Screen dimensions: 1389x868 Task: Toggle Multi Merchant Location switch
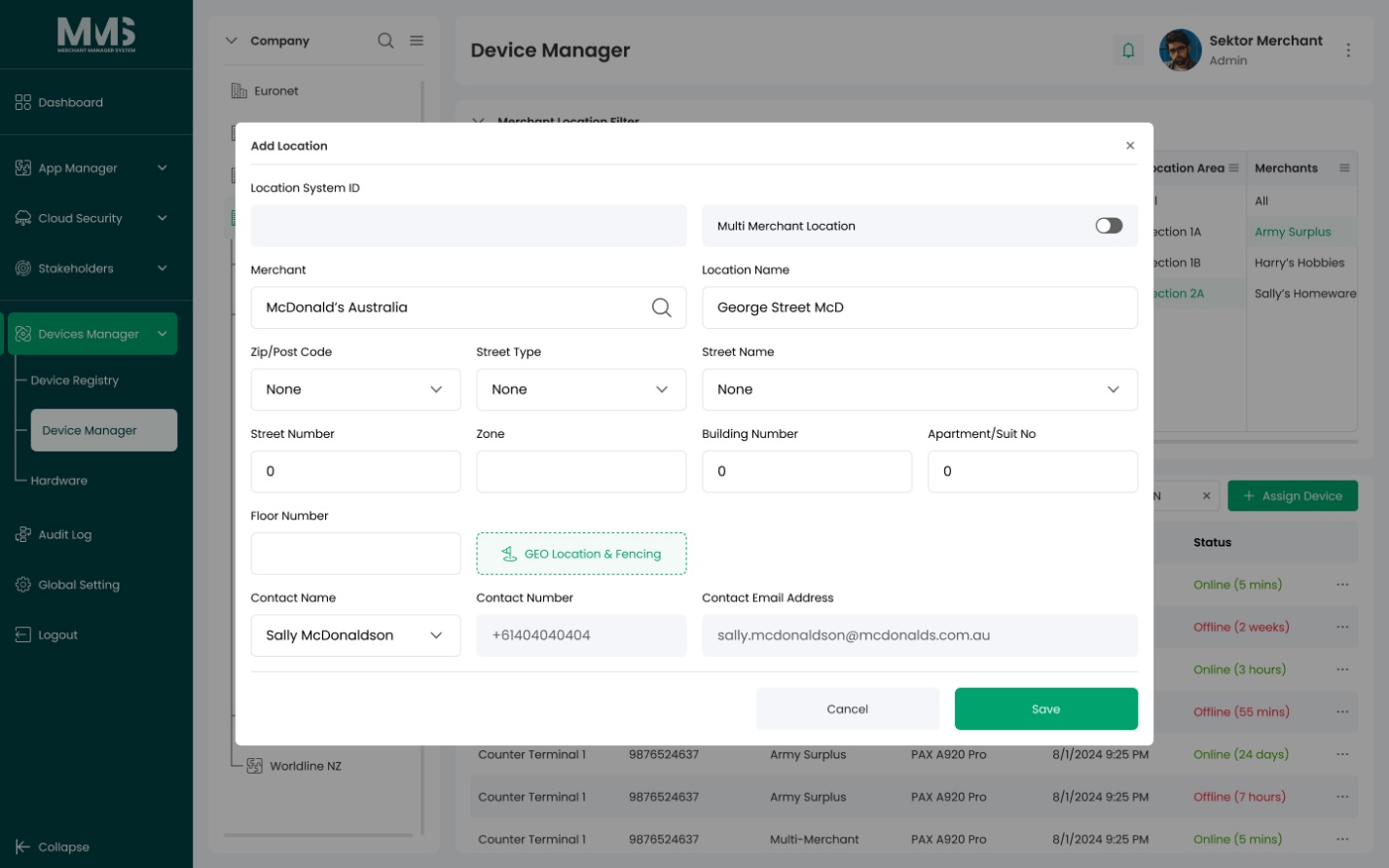pyautogui.click(x=1109, y=226)
